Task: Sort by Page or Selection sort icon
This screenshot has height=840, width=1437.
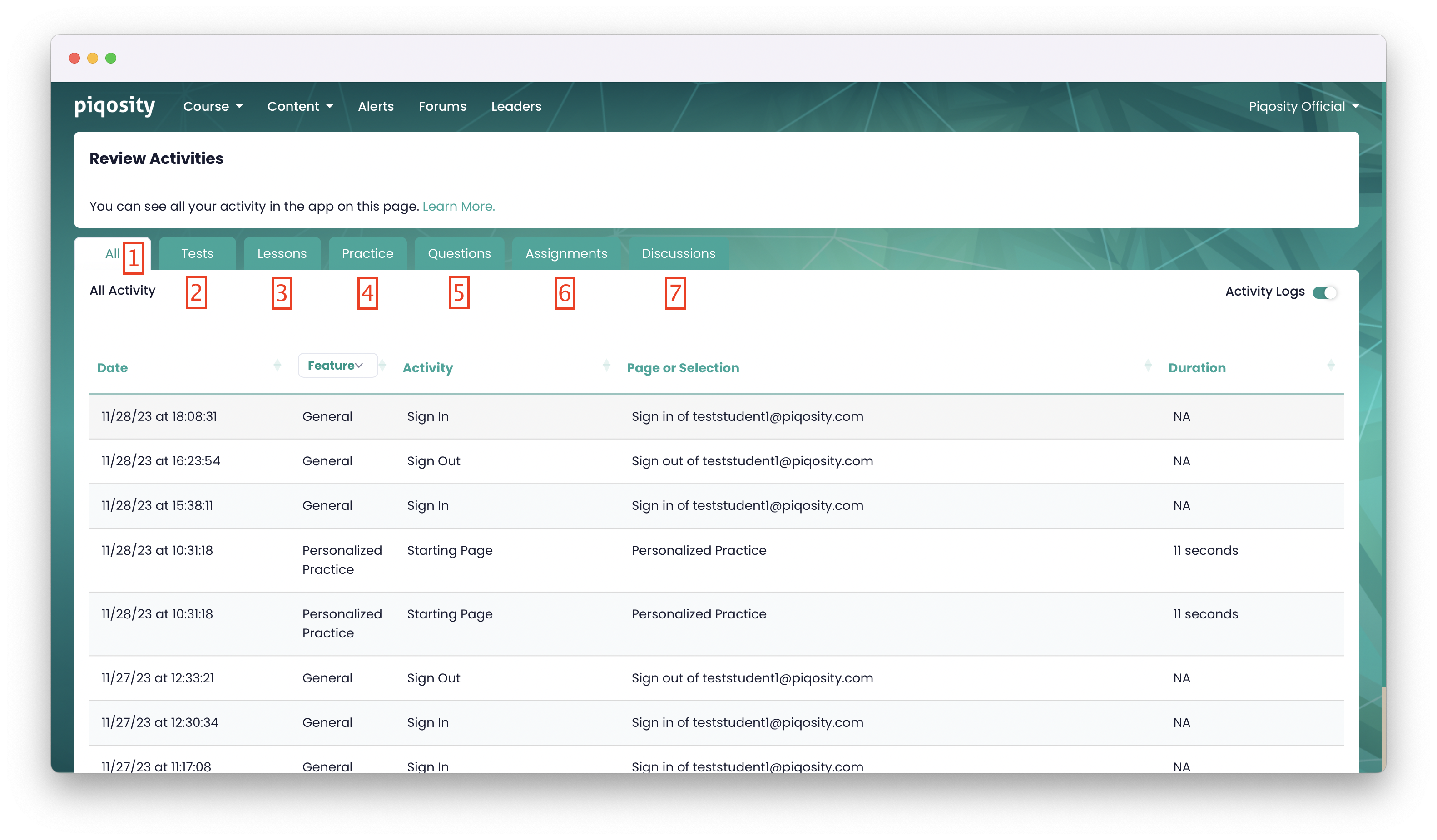Action: [1148, 366]
